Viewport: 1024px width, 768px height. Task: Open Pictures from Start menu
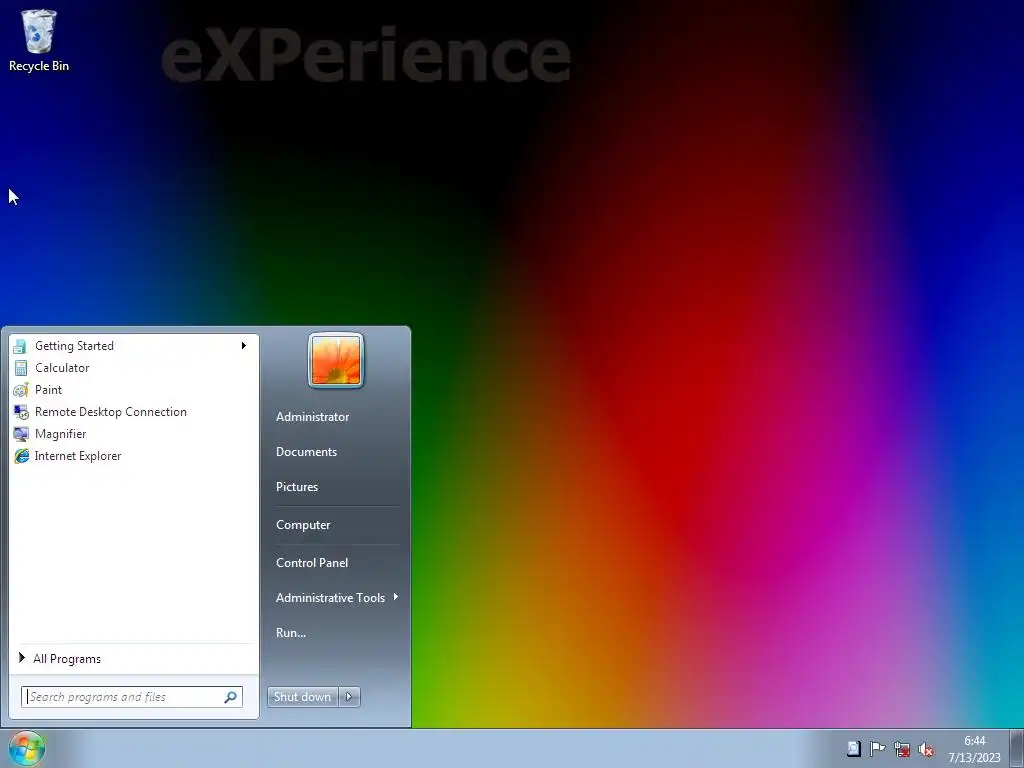[296, 487]
